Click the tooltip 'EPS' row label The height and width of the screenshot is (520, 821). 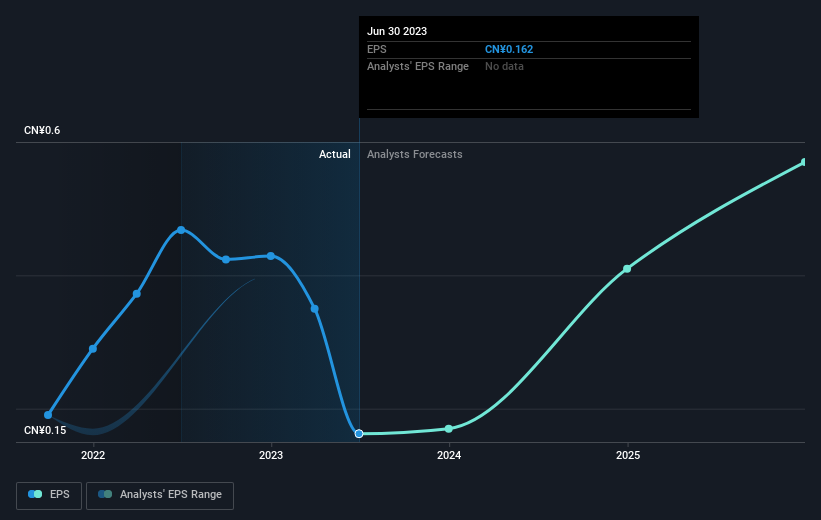[x=376, y=49]
